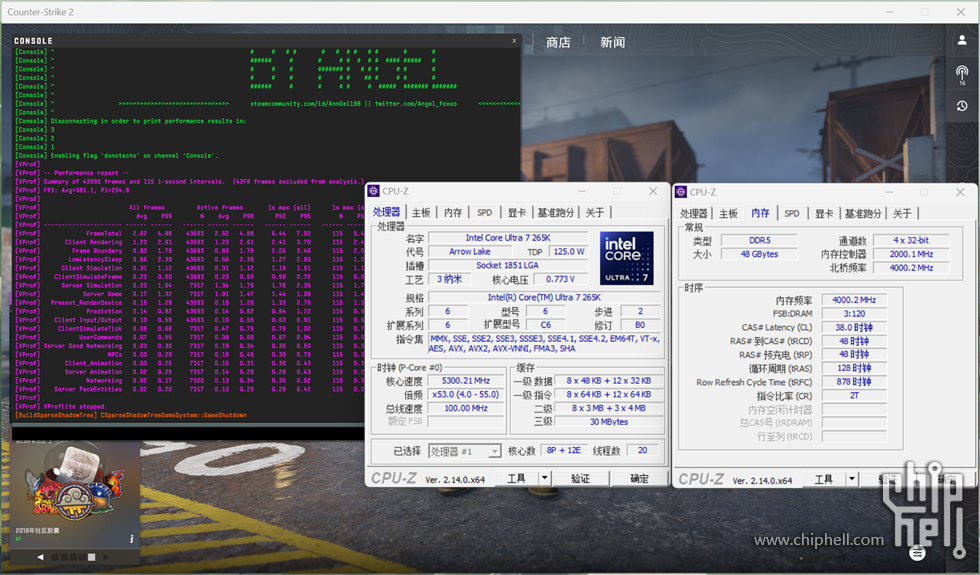Click the TDP value 125.0 W
Image resolution: width=980 pixels, height=575 pixels.
[x=569, y=251]
